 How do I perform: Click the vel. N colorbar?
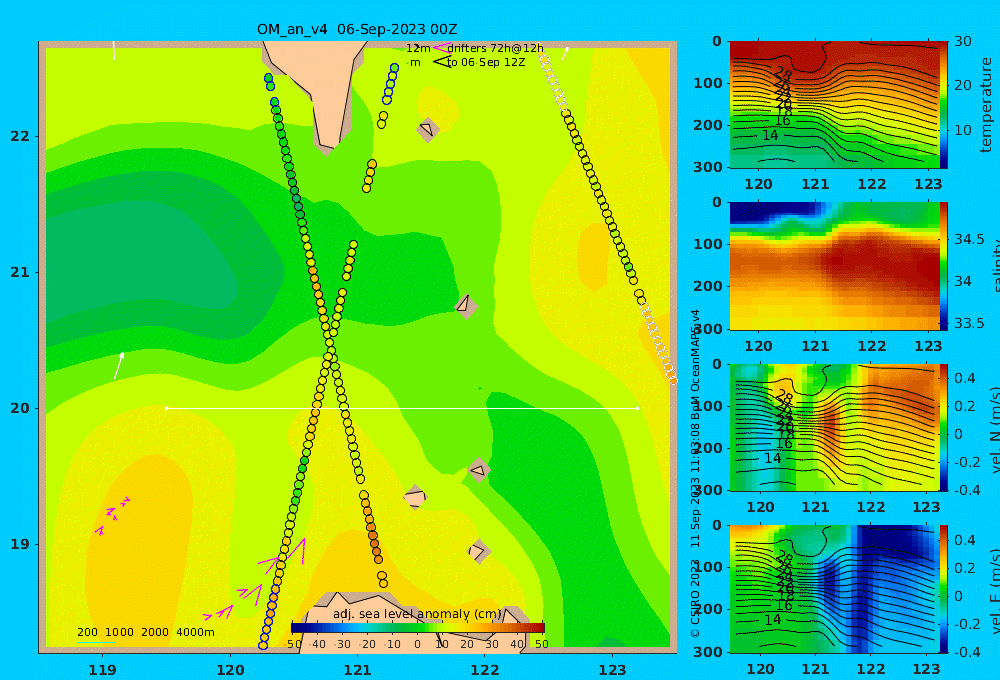tap(944, 427)
